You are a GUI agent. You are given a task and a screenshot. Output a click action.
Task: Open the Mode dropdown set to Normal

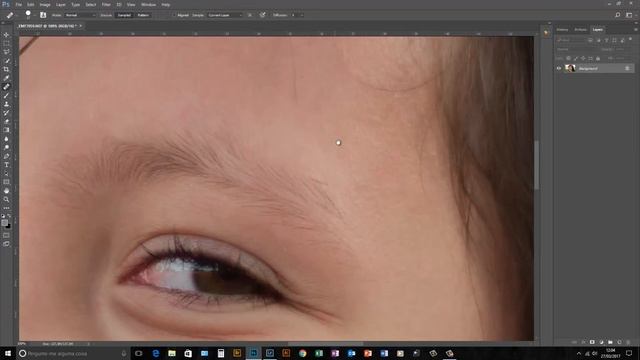tap(80, 15)
